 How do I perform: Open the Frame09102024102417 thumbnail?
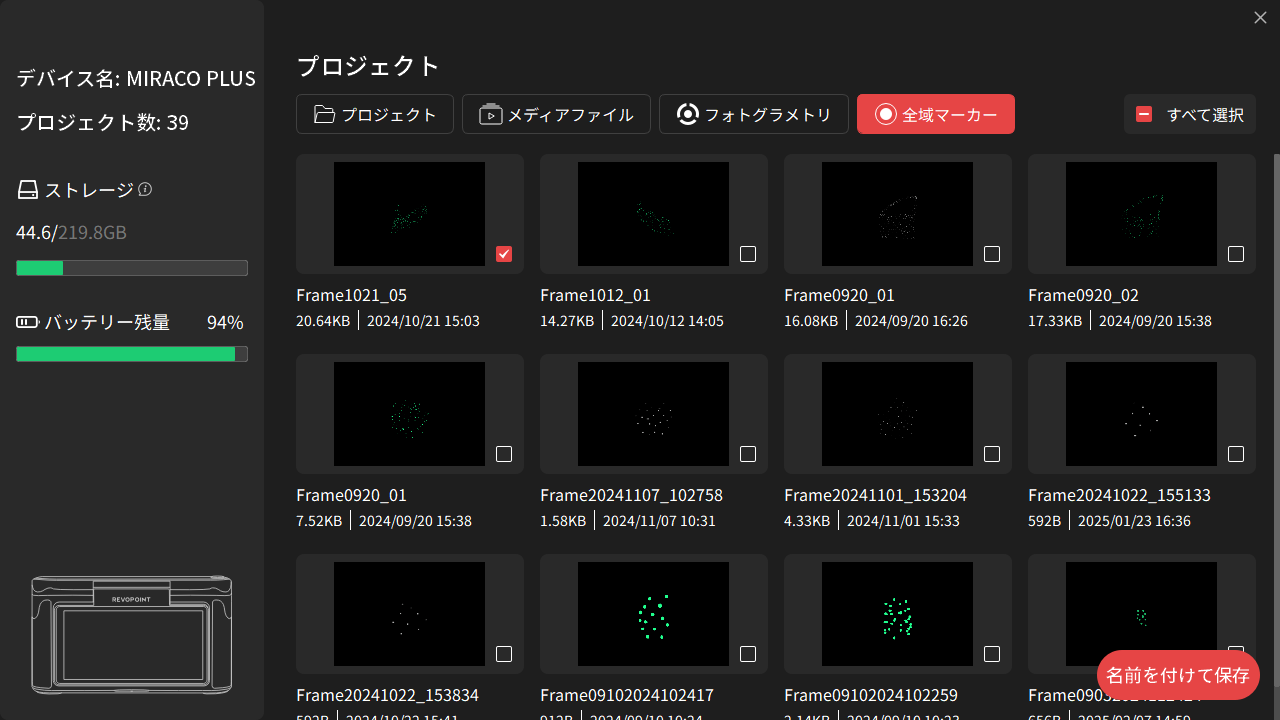click(x=653, y=614)
